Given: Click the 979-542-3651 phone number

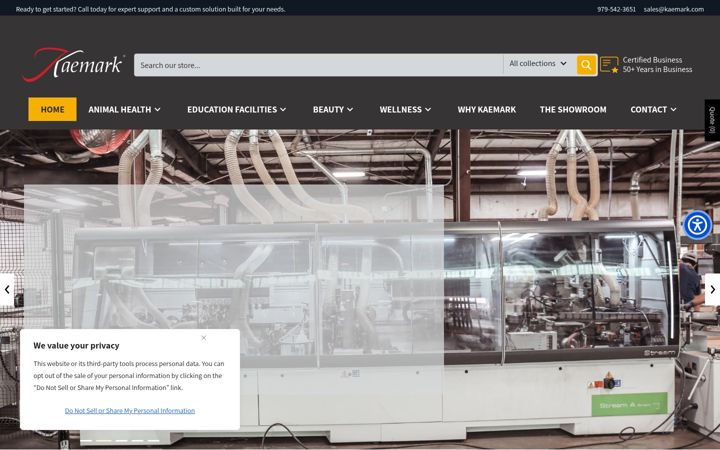Looking at the screenshot, I should pos(616,9).
